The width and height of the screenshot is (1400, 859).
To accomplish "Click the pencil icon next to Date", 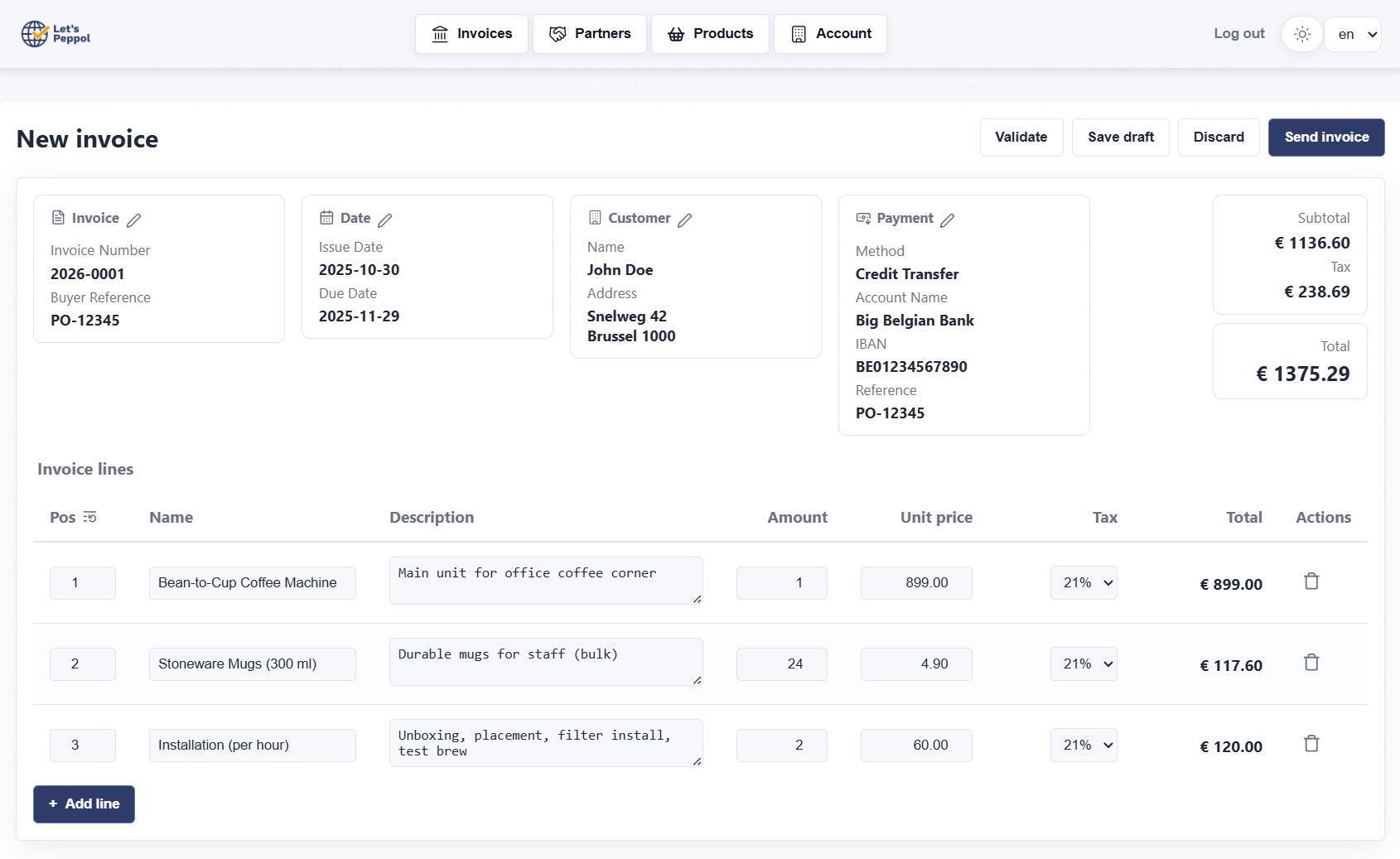I will tap(385, 220).
